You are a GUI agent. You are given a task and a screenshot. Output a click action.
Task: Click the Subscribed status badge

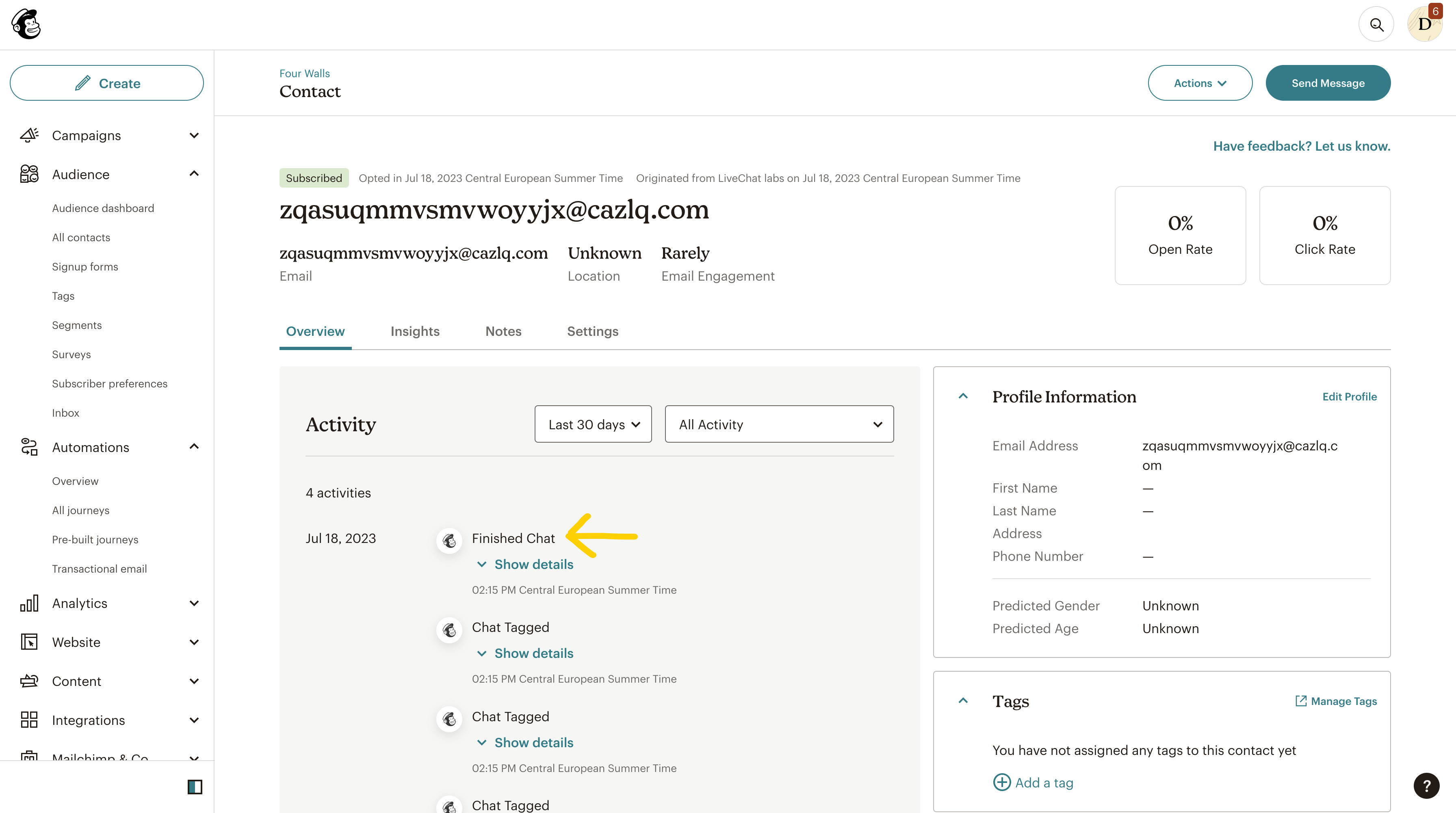(314, 178)
